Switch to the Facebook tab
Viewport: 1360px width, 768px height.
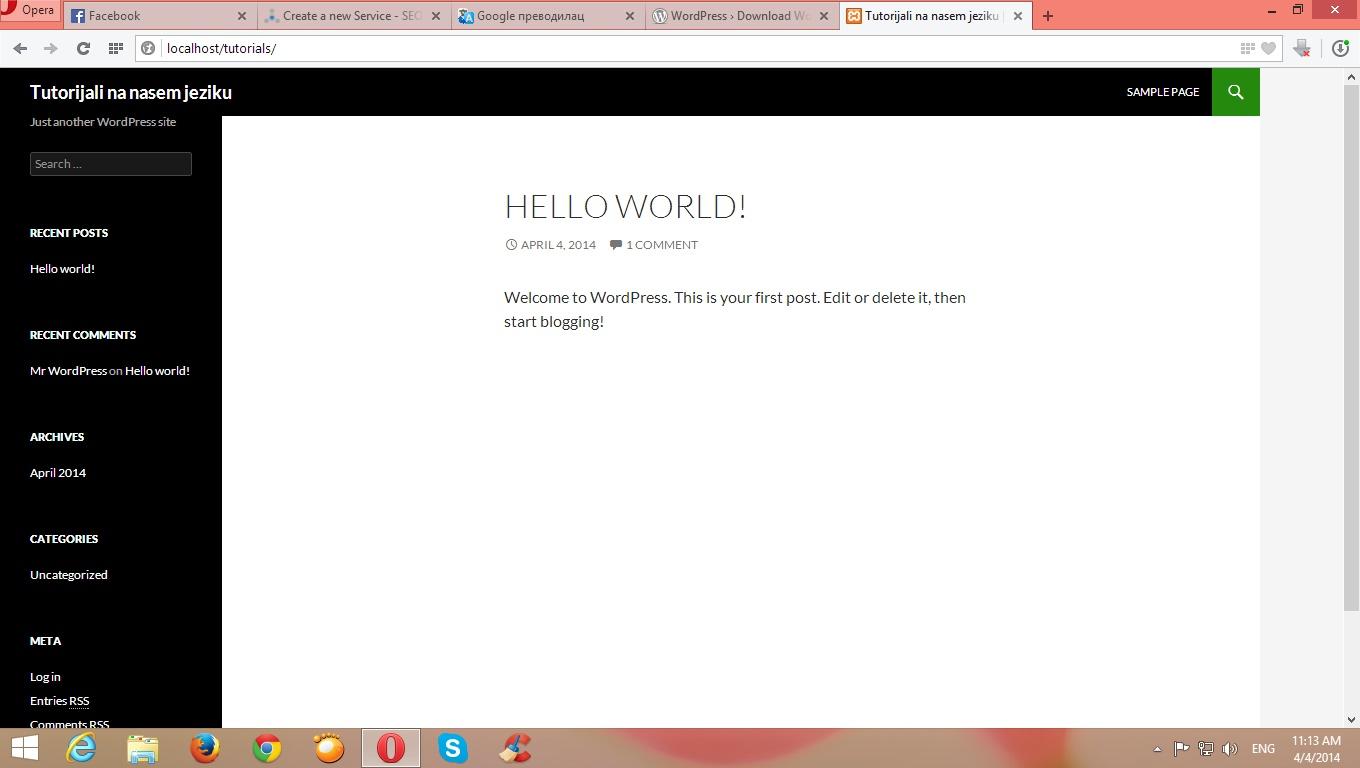point(150,15)
